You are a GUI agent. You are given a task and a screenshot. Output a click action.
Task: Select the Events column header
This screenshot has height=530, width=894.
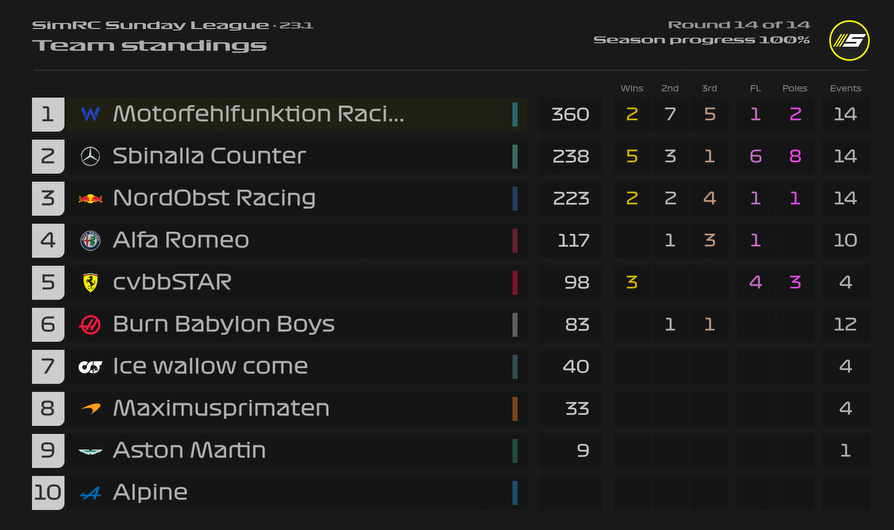coord(845,88)
